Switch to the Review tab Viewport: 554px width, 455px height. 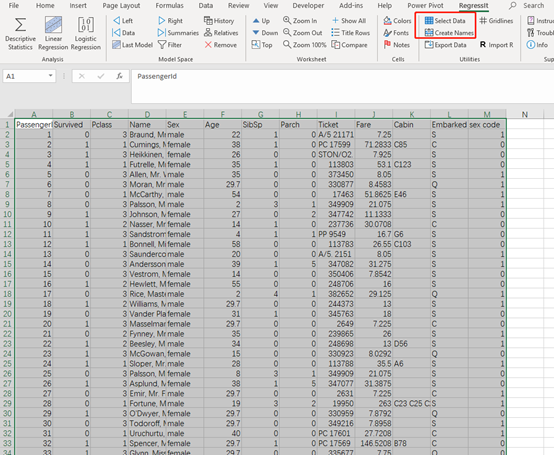pyautogui.click(x=238, y=6)
